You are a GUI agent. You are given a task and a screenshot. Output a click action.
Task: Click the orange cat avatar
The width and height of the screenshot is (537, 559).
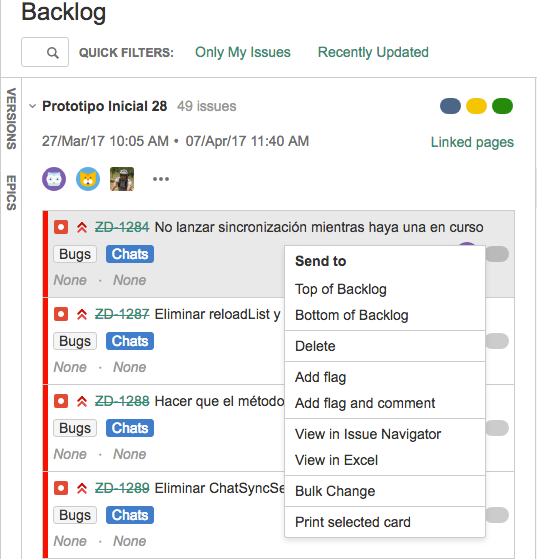pos(88,179)
